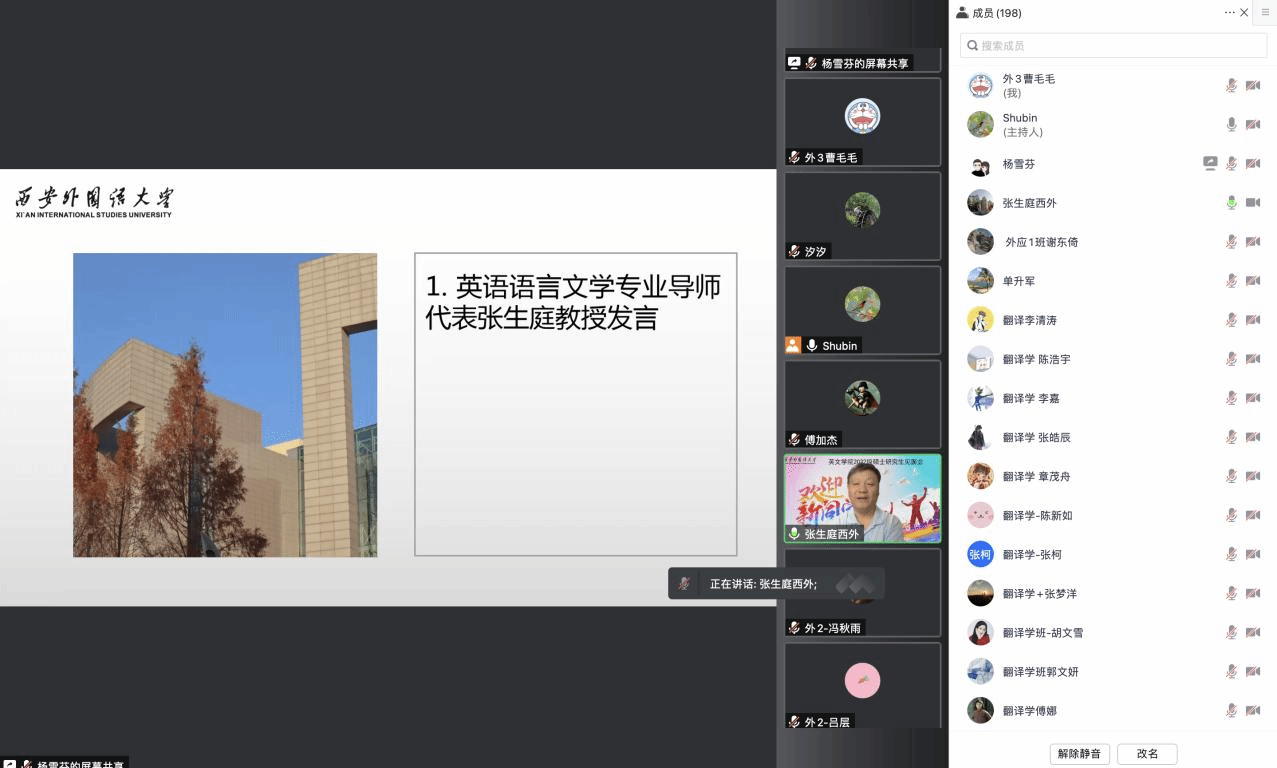Click the 改名 rename button
Image resolution: width=1277 pixels, height=768 pixels.
(x=1147, y=754)
